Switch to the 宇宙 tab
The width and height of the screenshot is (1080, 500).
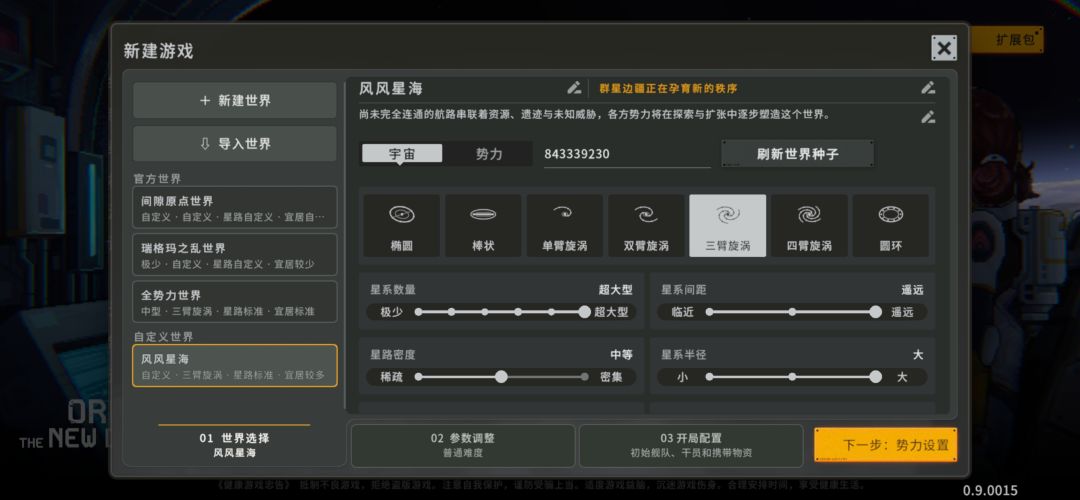402,154
